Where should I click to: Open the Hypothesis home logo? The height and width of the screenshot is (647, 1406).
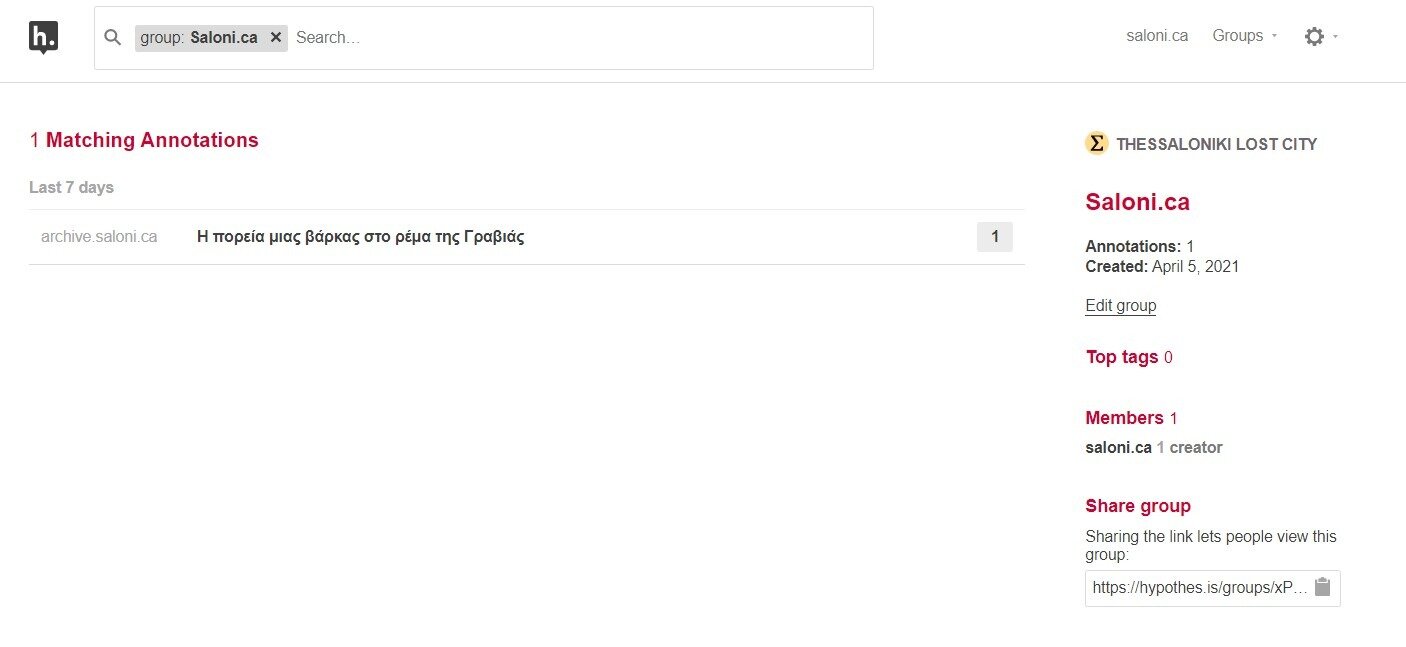44,38
